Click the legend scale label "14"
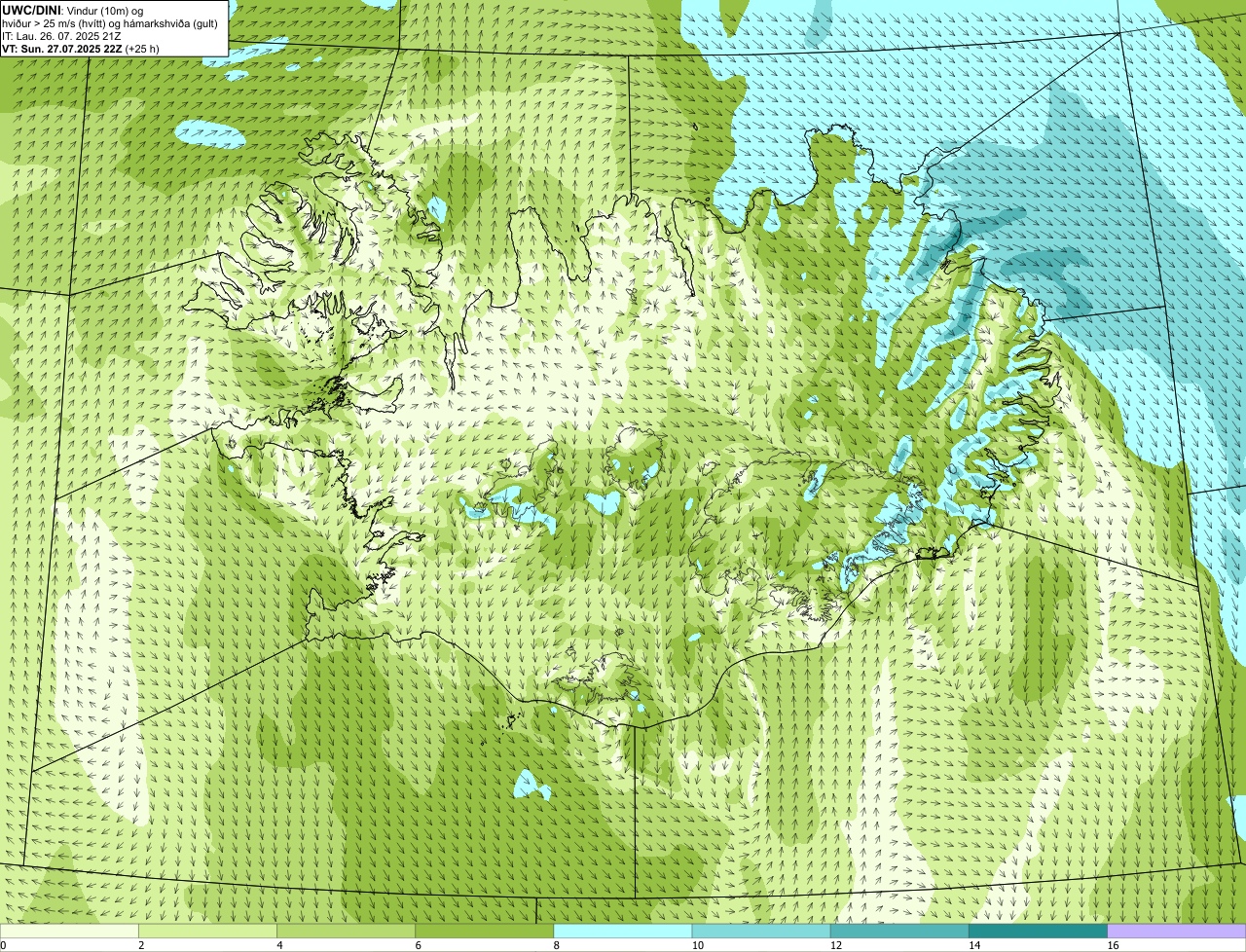The width and height of the screenshot is (1246, 952). 973,945
